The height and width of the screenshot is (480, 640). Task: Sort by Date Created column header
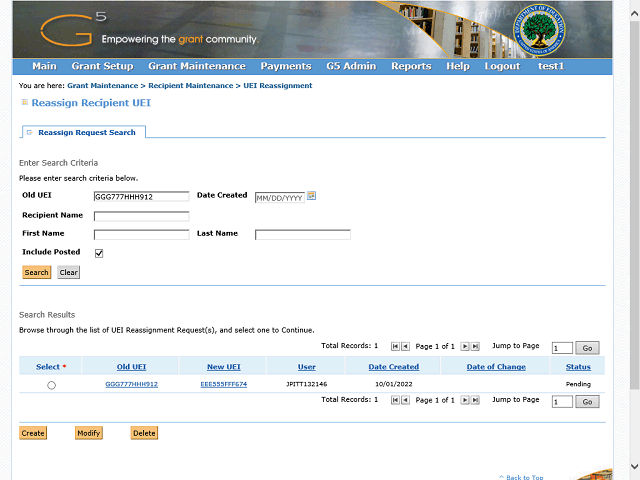[394, 367]
